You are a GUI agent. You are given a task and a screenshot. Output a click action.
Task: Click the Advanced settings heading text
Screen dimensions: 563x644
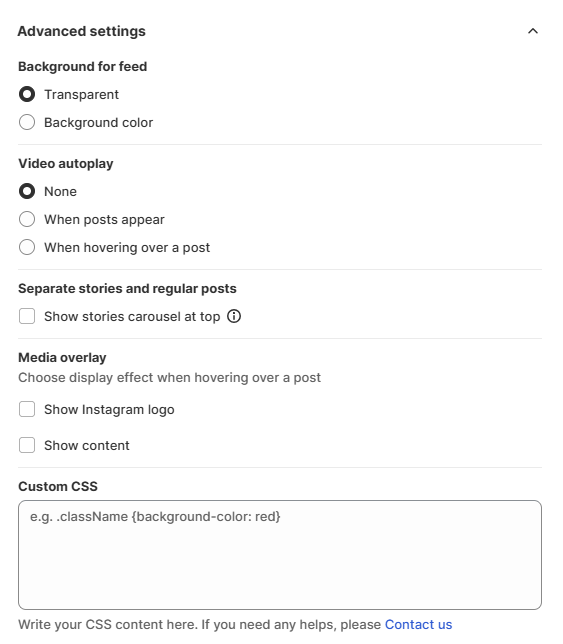tap(81, 31)
